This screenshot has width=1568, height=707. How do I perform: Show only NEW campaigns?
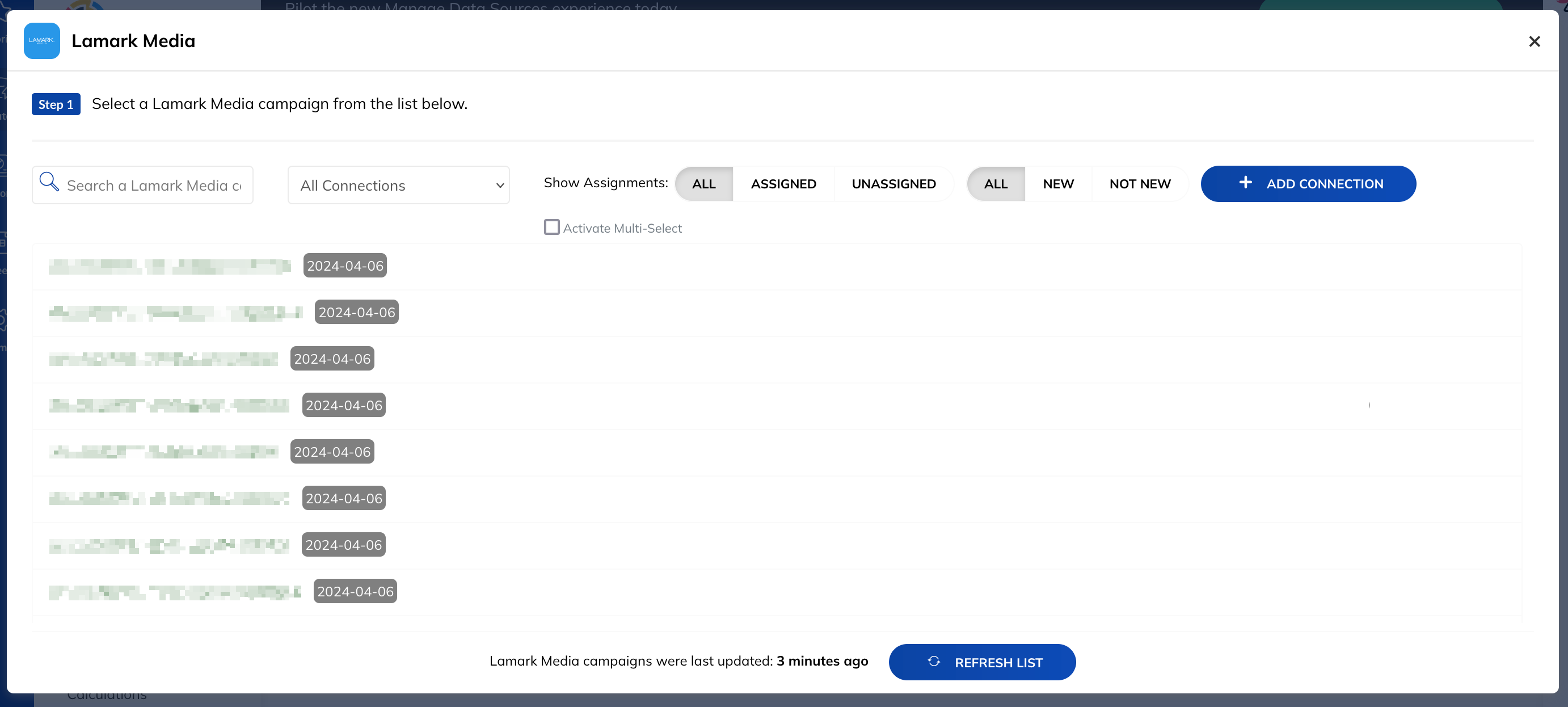point(1058,184)
